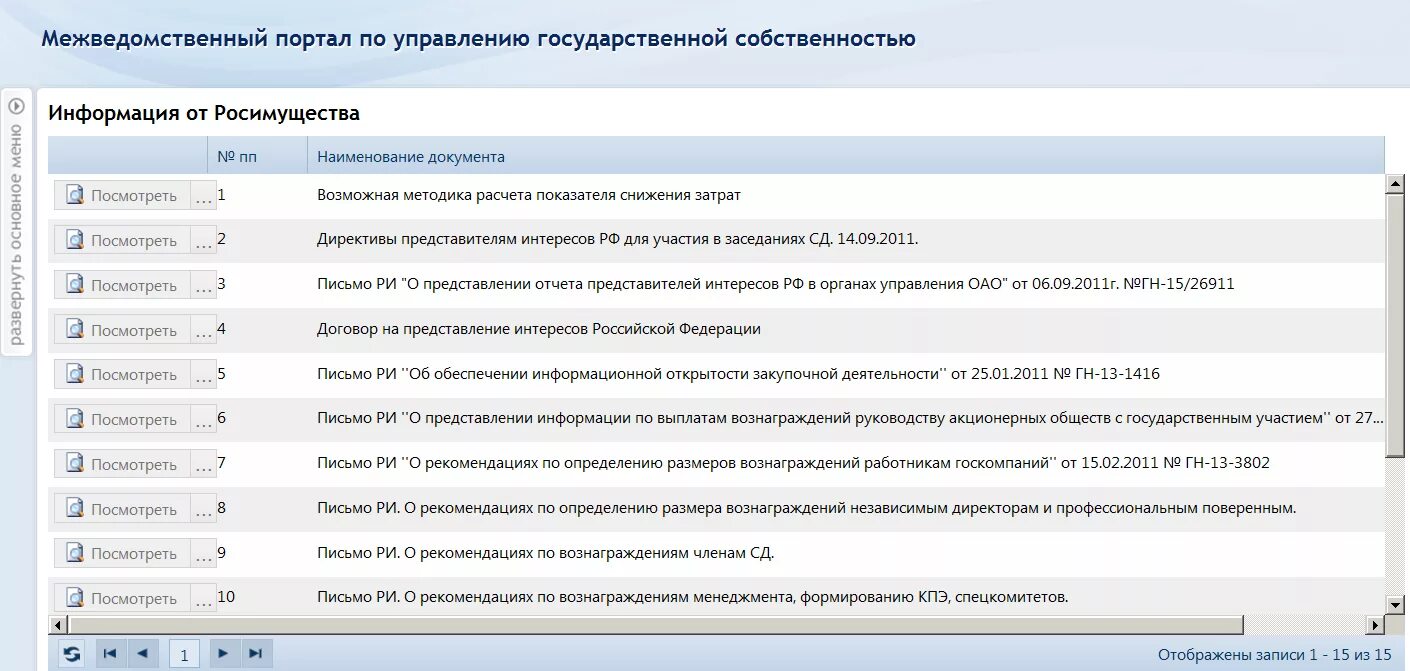Click the vertical scrollbar thumb
This screenshot has height=671, width=1410.
1395,324
